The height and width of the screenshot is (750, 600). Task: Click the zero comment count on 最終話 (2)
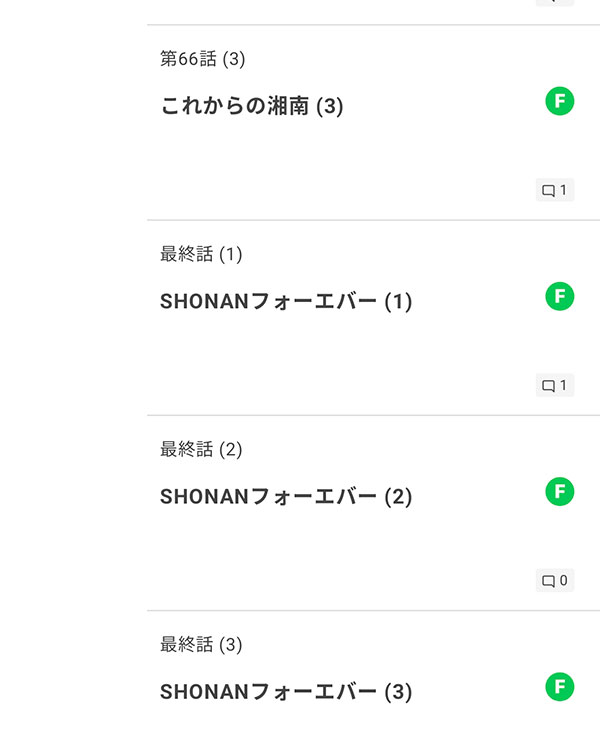[x=563, y=581]
